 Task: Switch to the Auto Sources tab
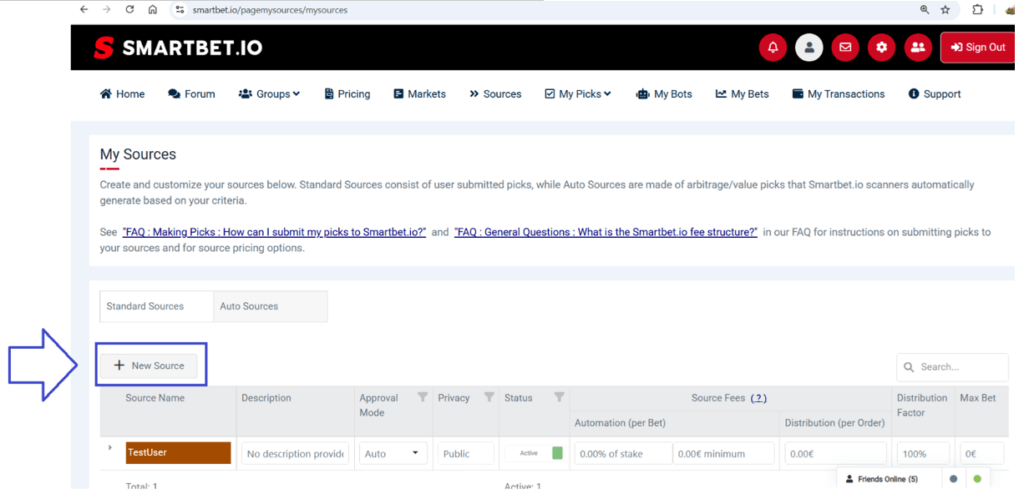point(249,306)
